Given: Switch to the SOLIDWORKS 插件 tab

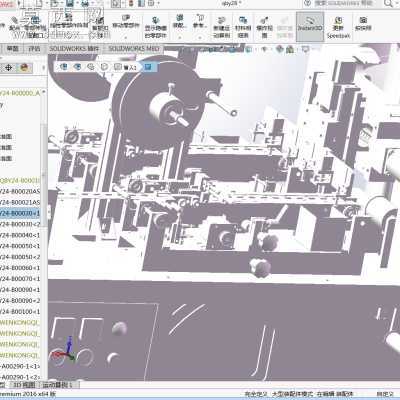Looking at the screenshot, I should tap(74, 49).
